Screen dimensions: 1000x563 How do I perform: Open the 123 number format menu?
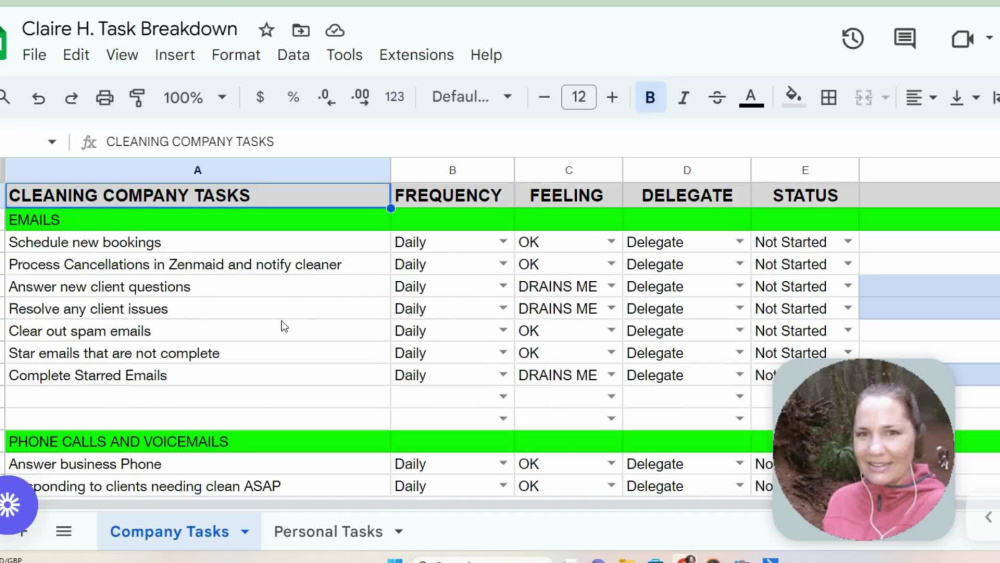click(x=394, y=97)
